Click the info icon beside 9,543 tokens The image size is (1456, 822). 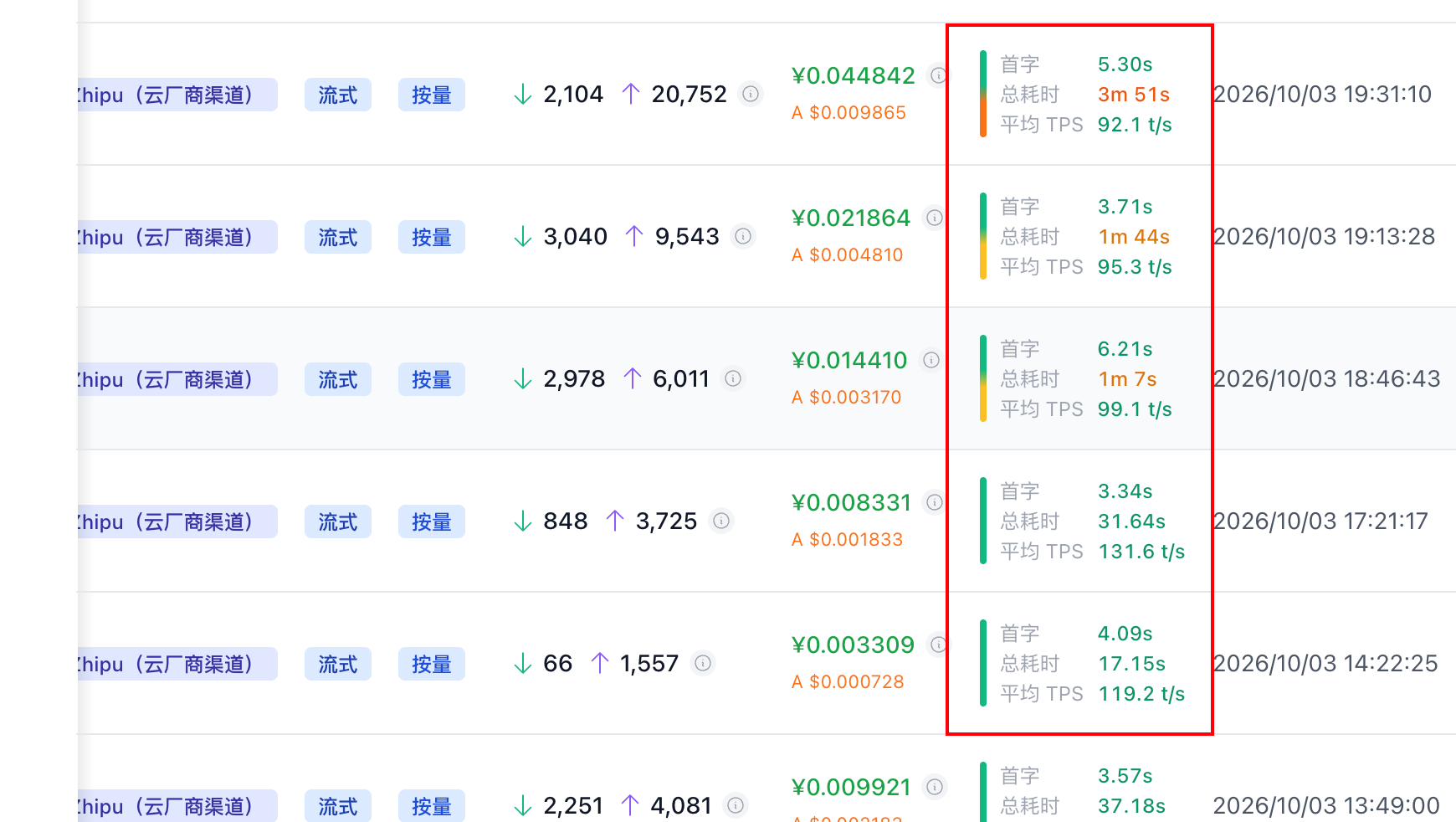[x=742, y=236]
